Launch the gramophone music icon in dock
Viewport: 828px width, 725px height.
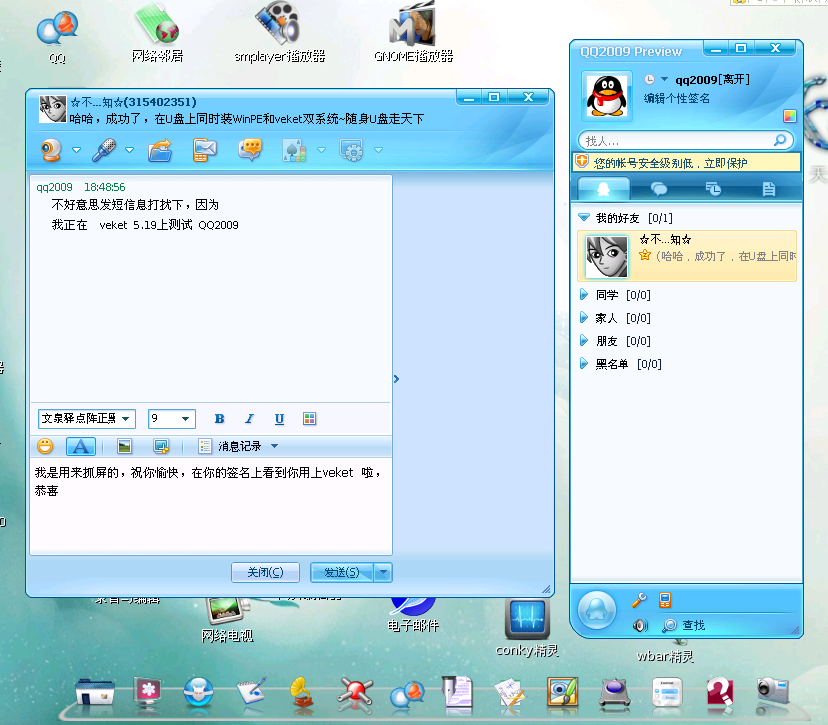(x=304, y=692)
